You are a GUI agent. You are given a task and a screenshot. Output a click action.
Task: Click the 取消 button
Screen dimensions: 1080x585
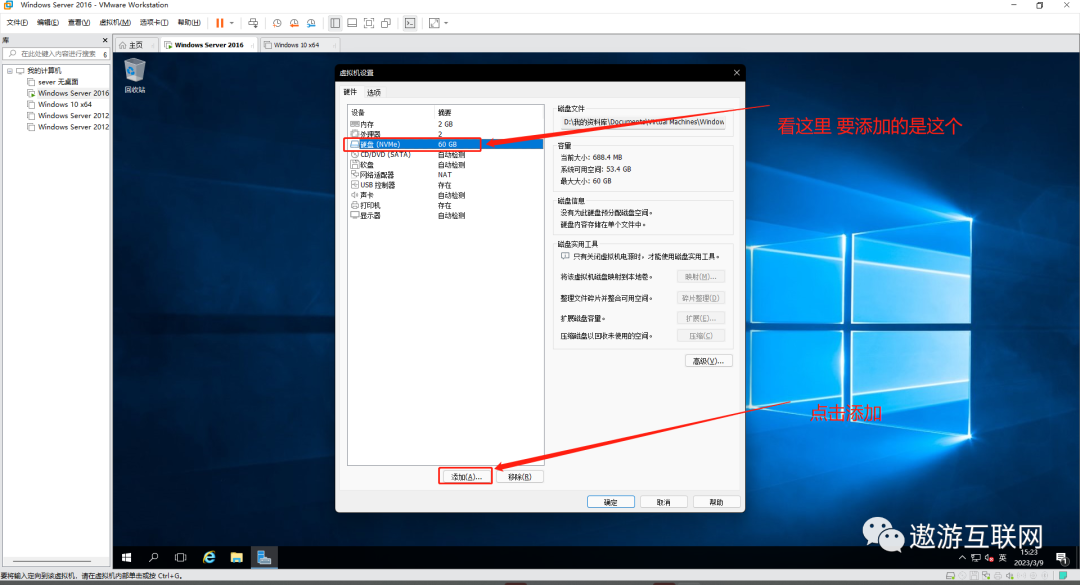point(663,502)
